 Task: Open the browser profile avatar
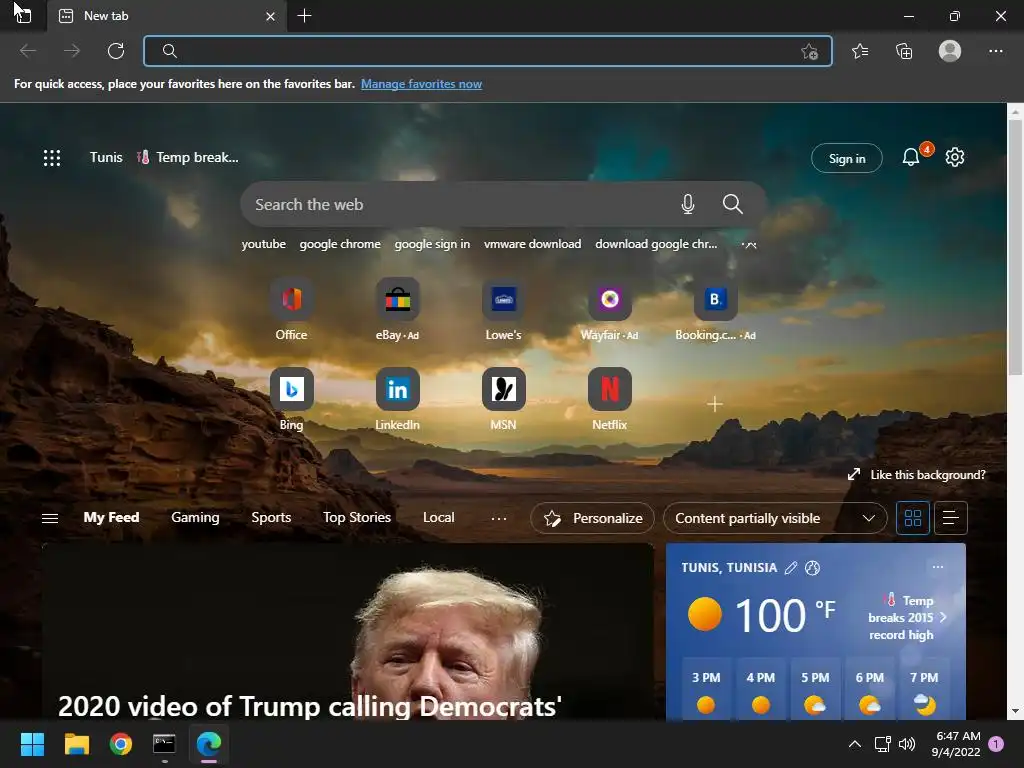tap(950, 51)
